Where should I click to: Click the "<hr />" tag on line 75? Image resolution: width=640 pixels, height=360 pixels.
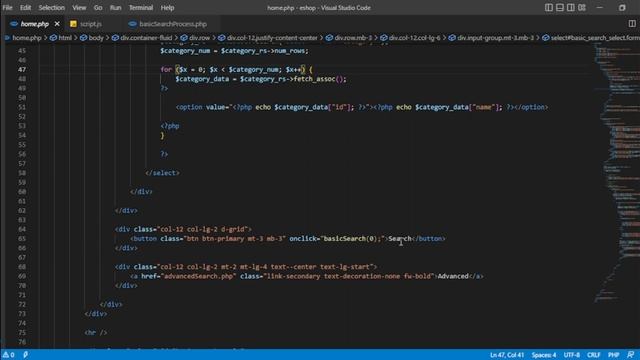(96, 332)
